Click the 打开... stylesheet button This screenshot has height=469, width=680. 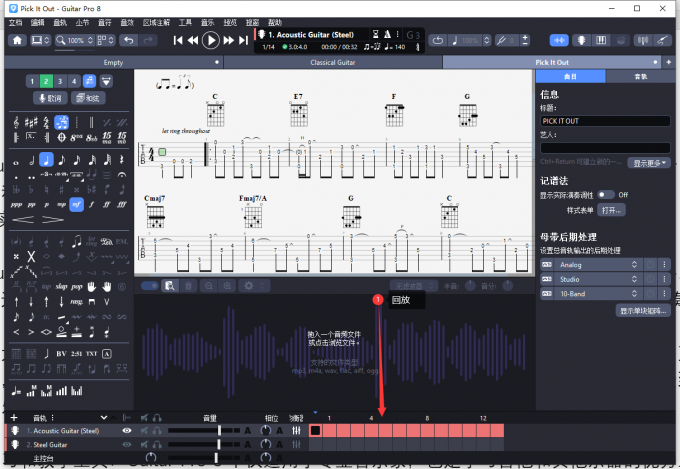pos(611,210)
